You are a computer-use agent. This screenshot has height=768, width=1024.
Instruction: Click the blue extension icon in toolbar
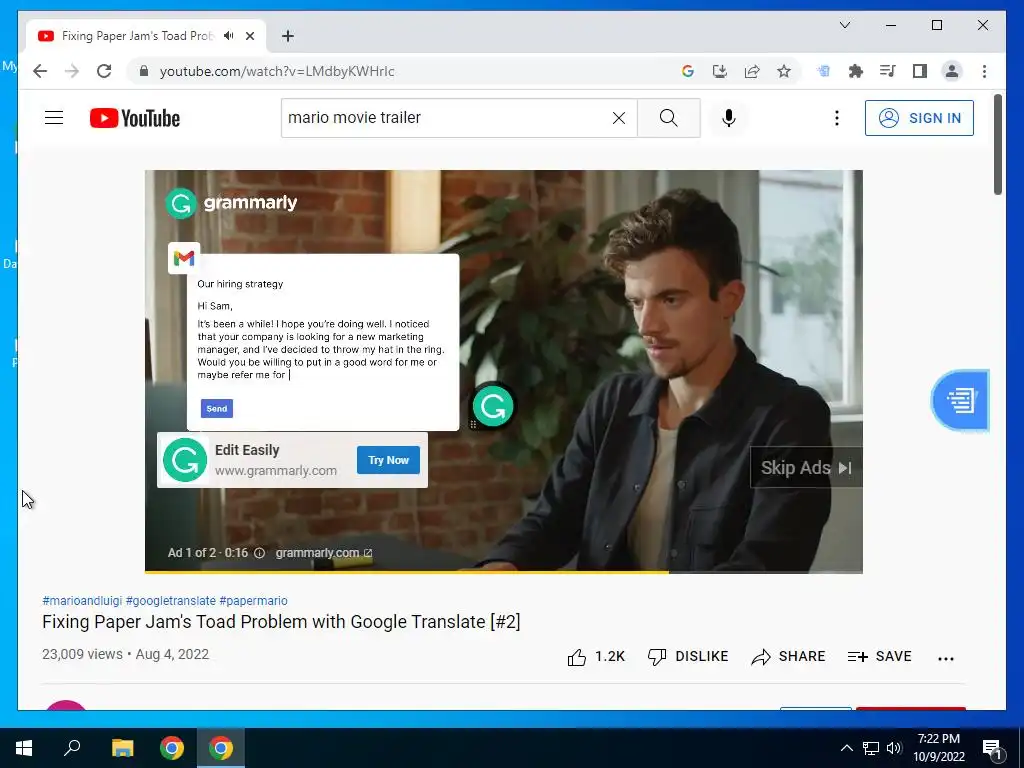pos(824,71)
